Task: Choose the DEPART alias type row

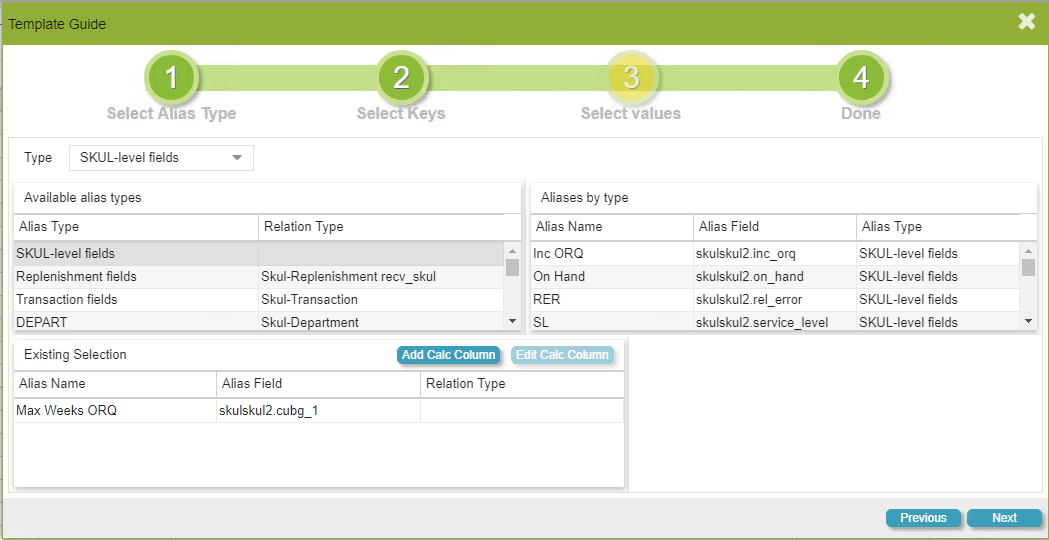Action: [136, 322]
